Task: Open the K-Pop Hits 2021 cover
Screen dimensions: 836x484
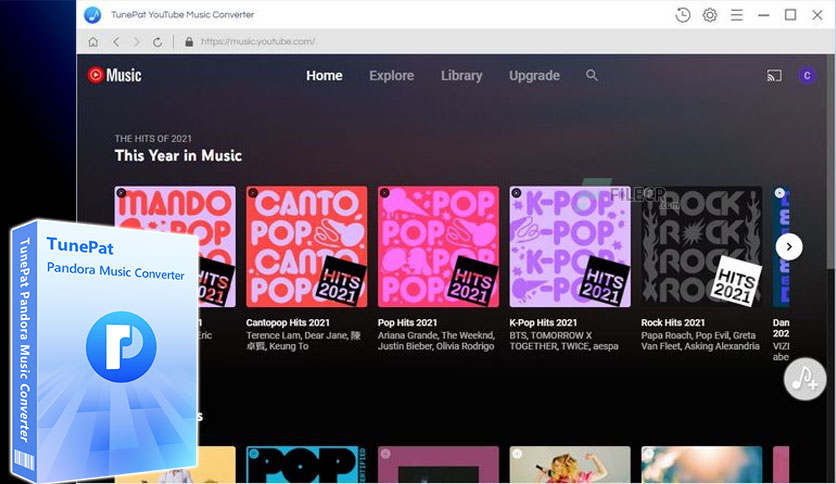Action: (x=570, y=247)
